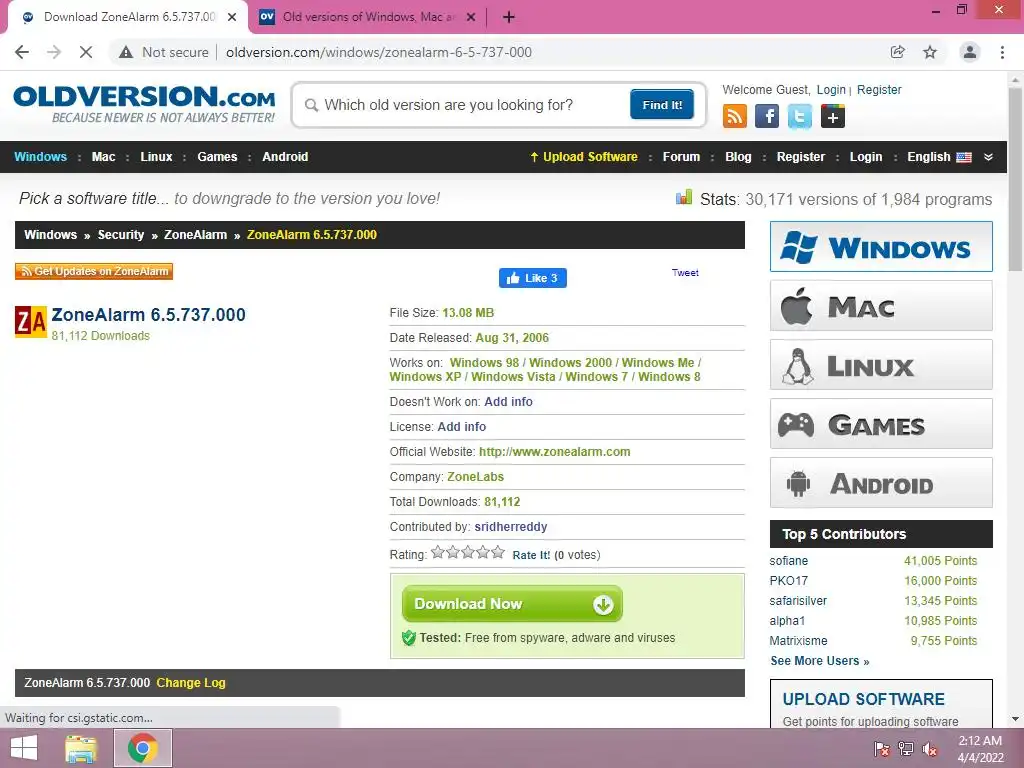Stop page loading with X button

tap(86, 52)
